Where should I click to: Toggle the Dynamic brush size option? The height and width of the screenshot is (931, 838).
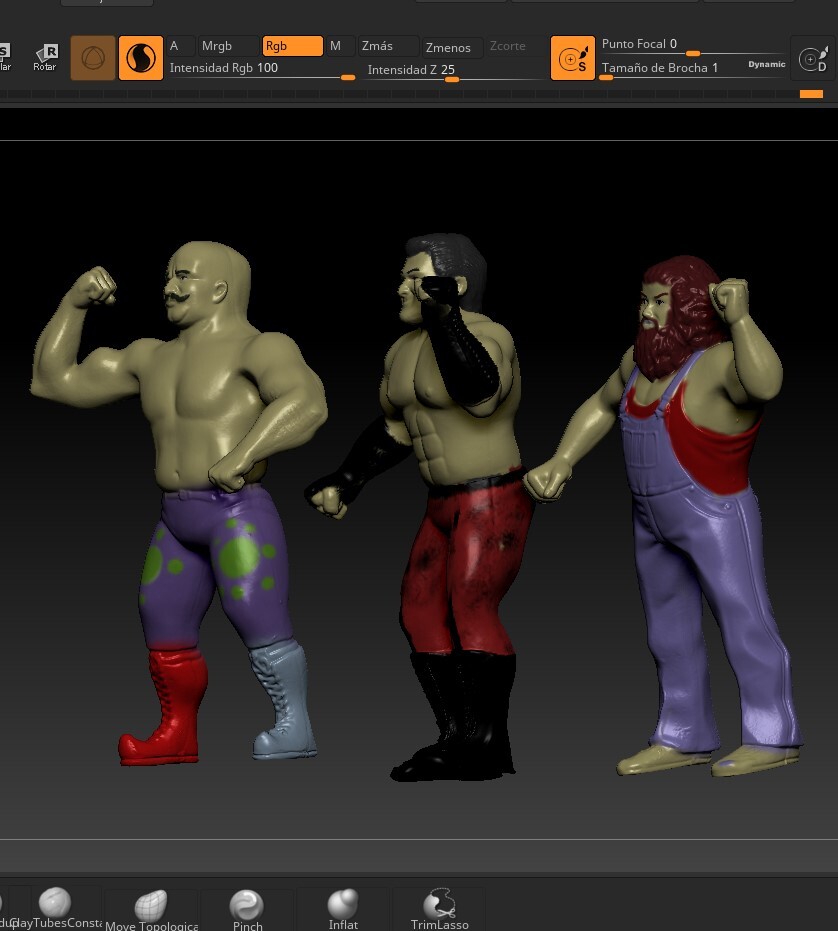pos(766,64)
